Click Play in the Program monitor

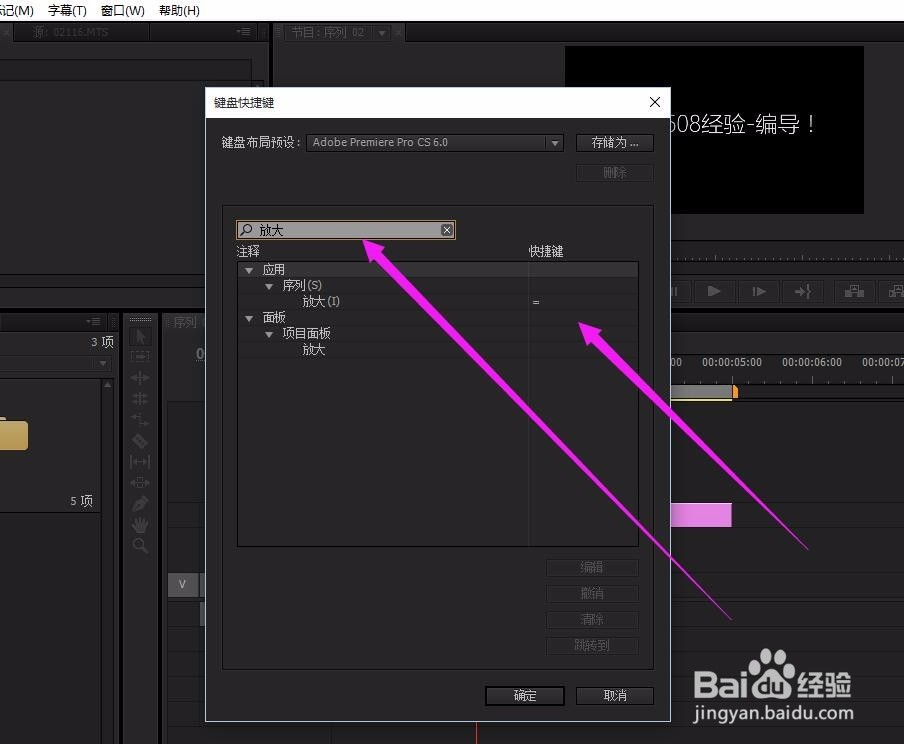(x=714, y=291)
